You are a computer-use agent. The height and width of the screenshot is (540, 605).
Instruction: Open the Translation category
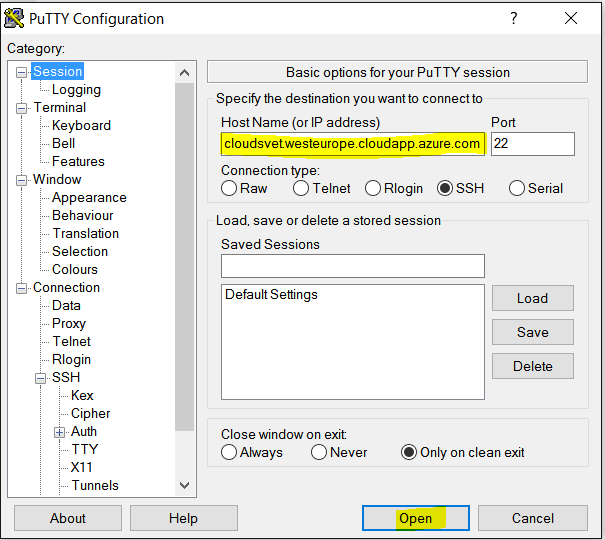(85, 233)
